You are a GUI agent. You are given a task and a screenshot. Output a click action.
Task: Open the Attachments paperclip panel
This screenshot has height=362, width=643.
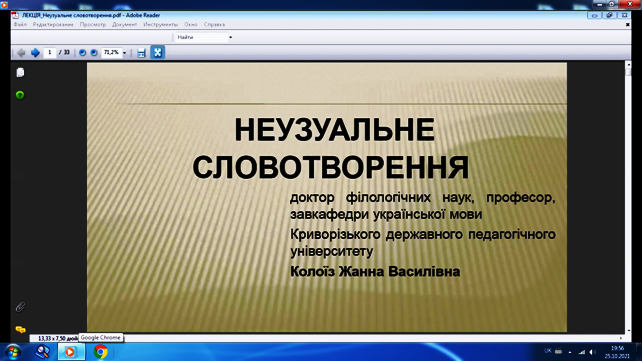click(x=20, y=307)
